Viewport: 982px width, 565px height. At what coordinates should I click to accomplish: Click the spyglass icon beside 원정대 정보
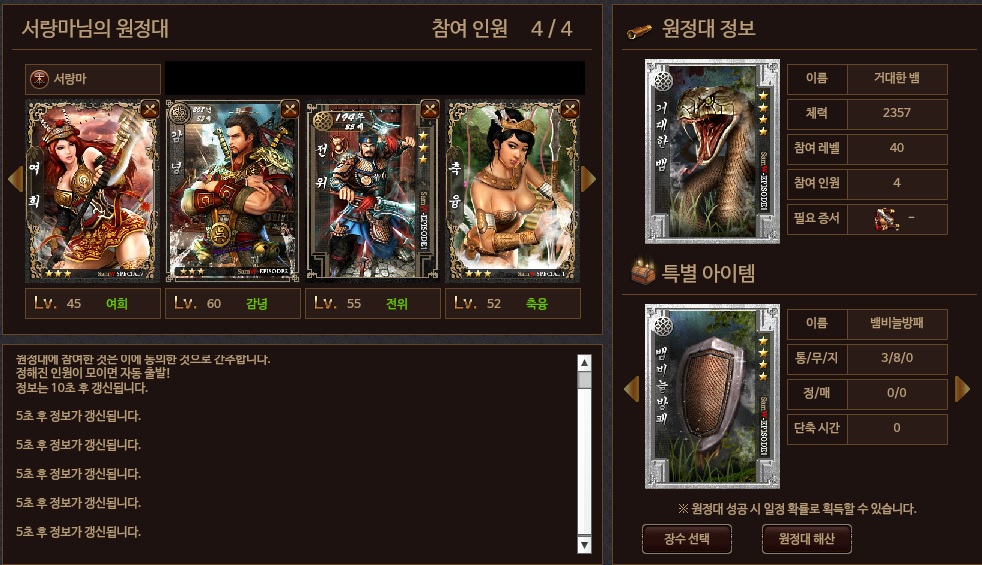tap(639, 31)
